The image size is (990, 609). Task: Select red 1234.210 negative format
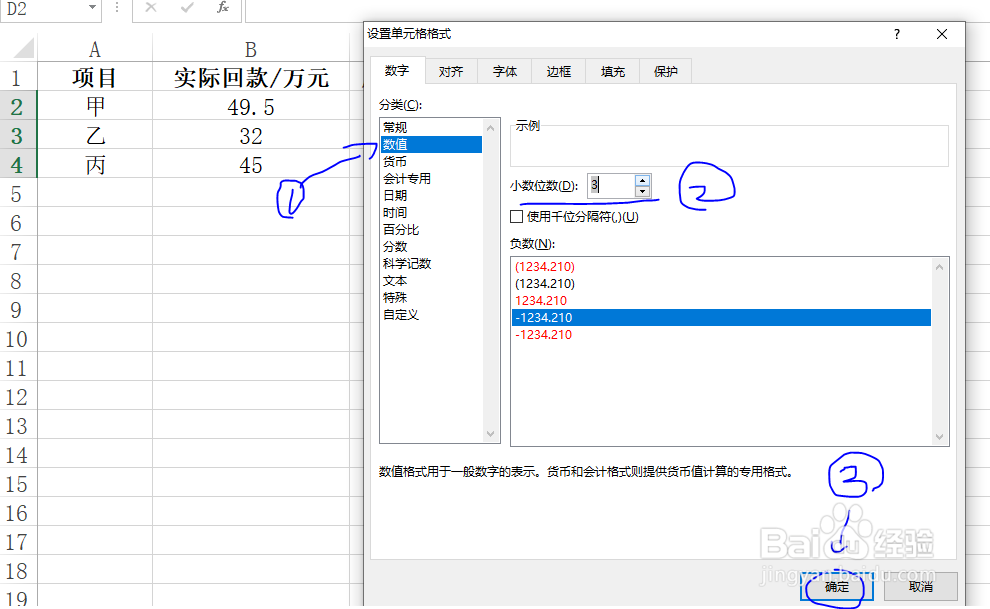pos(721,301)
